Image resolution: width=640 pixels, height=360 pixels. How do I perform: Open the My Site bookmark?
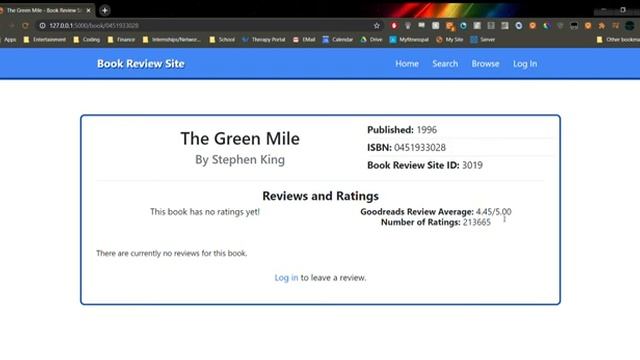tap(450, 40)
